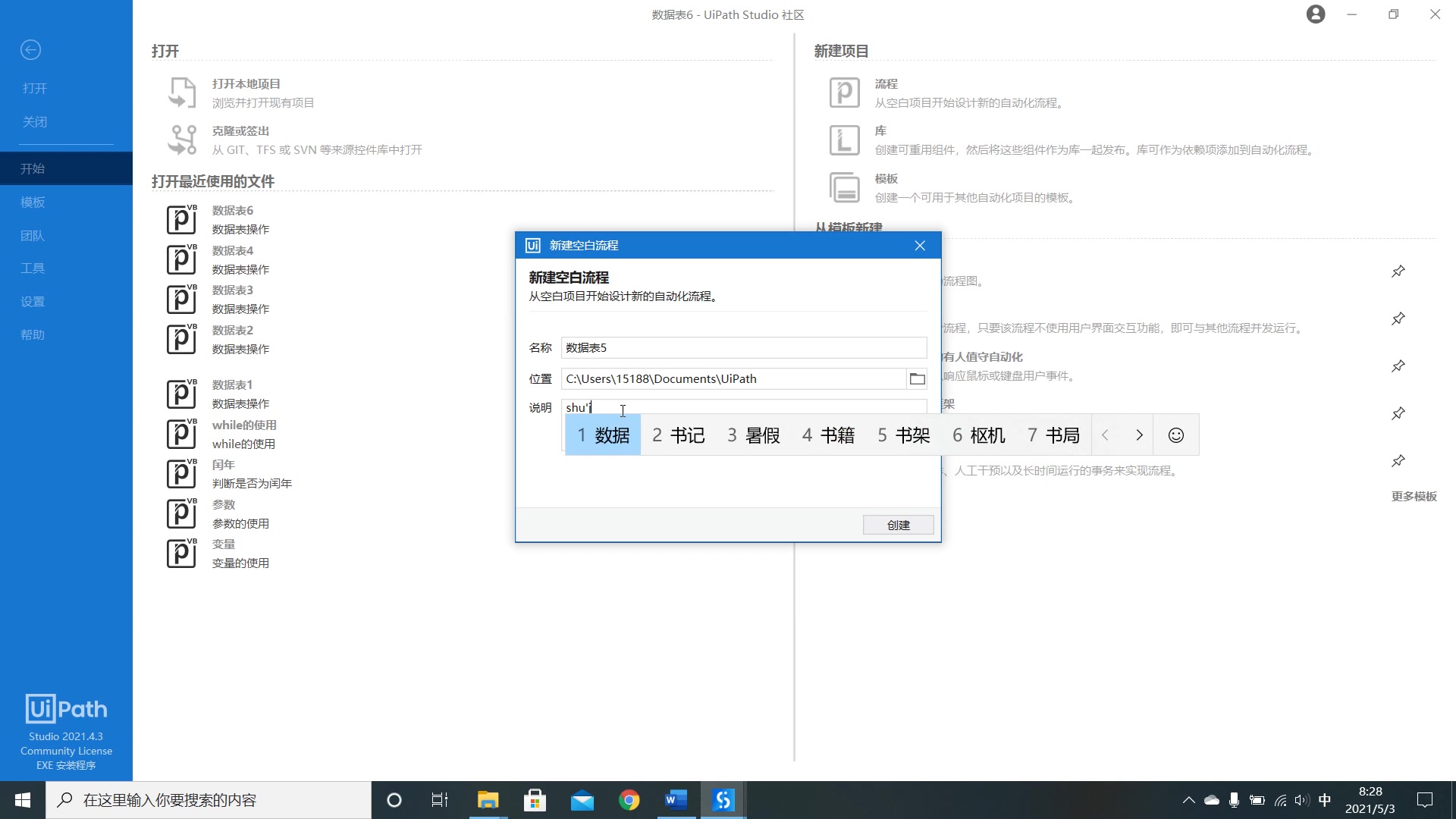The height and width of the screenshot is (819, 1456).
Task: Select the 模板 icon under 新建项目
Action: point(844,187)
